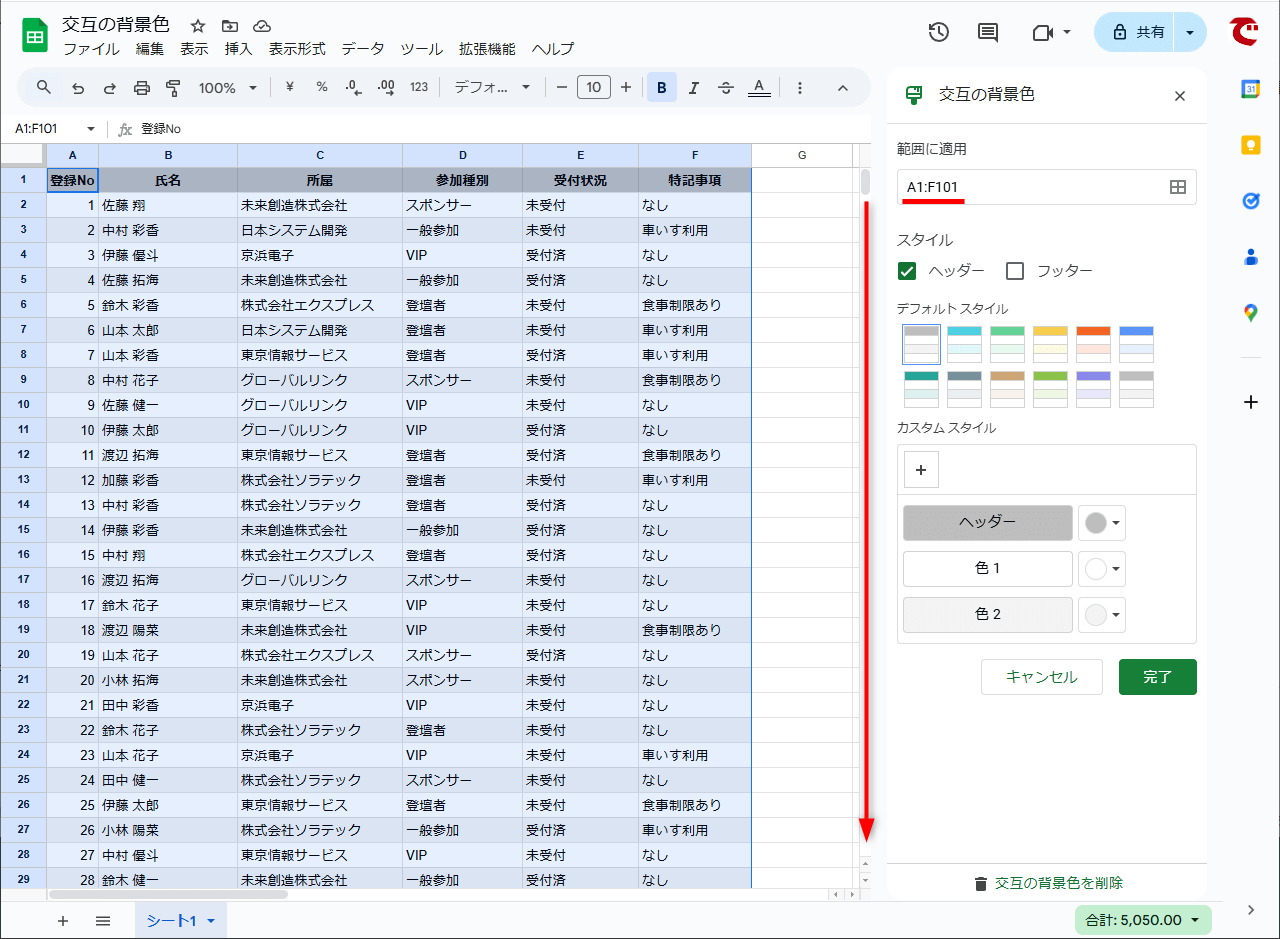1280x939 pixels.
Task: Open the 拡張機能 menu
Action: [487, 49]
